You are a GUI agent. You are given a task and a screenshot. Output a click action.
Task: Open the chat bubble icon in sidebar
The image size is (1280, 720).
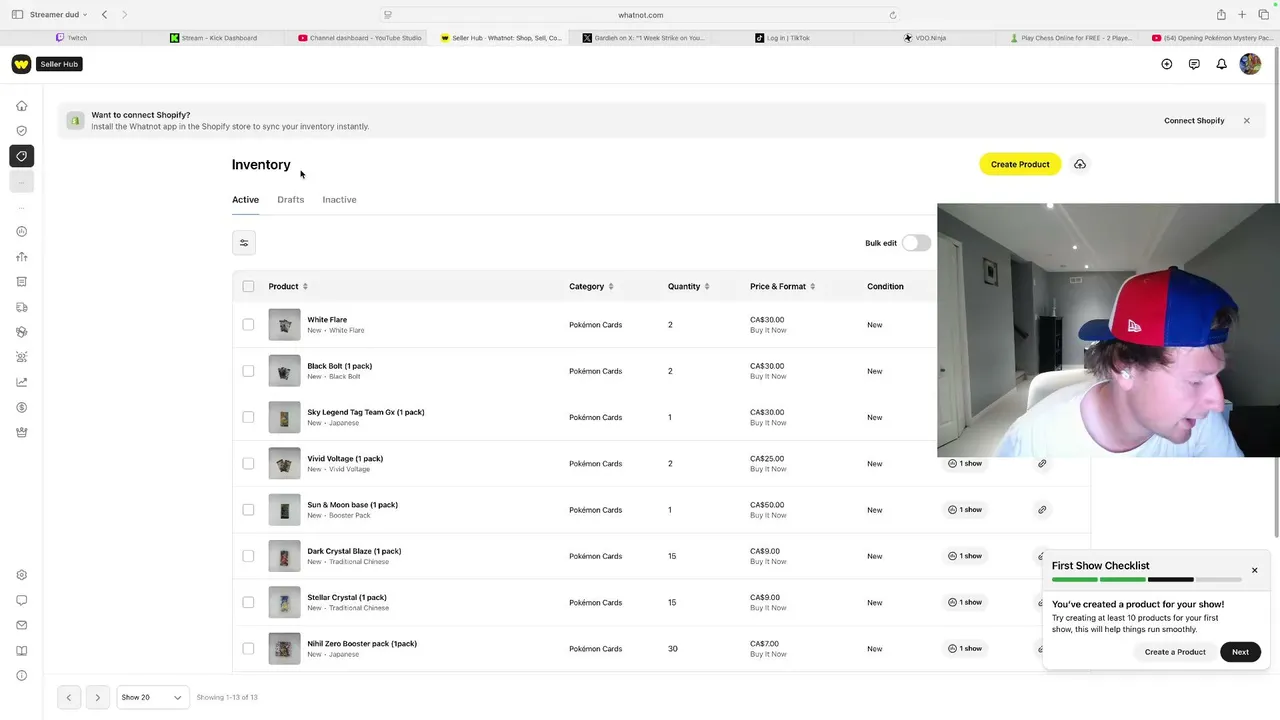21,600
